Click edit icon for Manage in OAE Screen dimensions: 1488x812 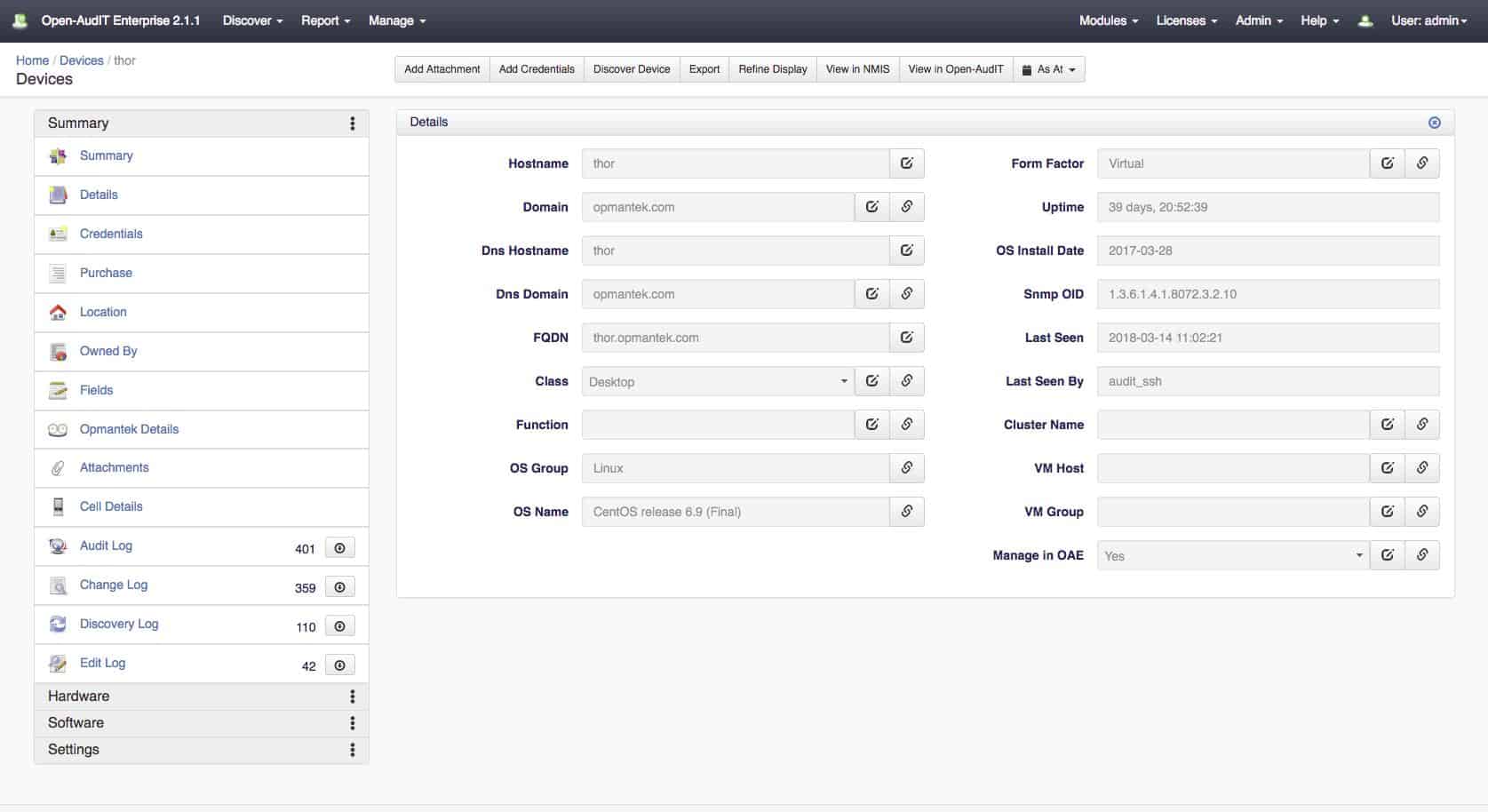click(x=1387, y=555)
